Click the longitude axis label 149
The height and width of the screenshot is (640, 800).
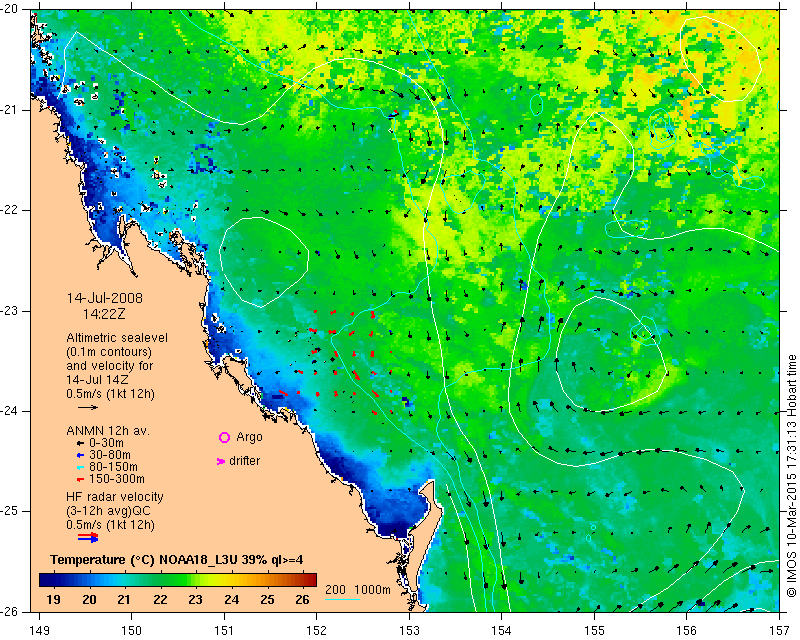click(40, 631)
